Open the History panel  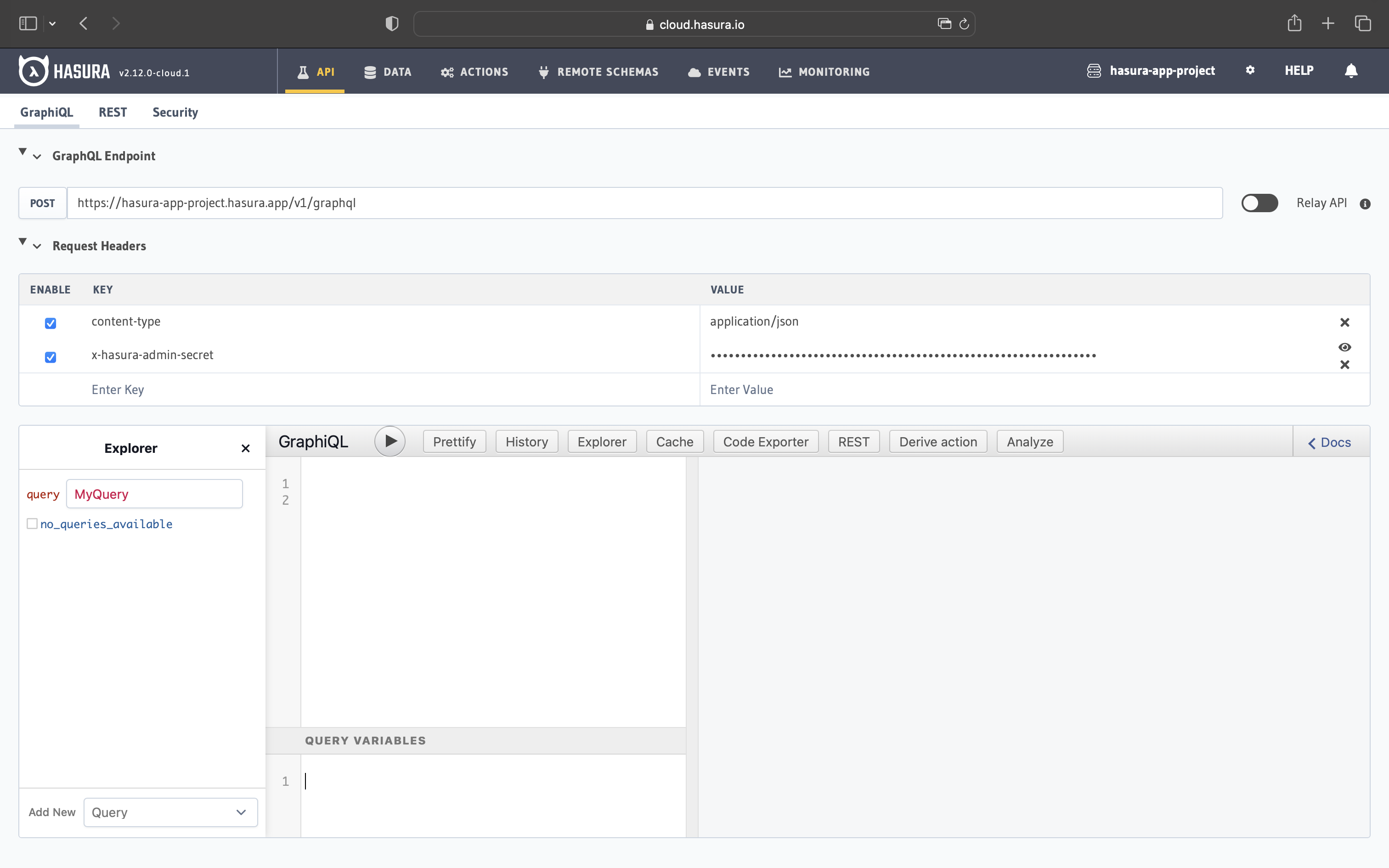tap(527, 441)
